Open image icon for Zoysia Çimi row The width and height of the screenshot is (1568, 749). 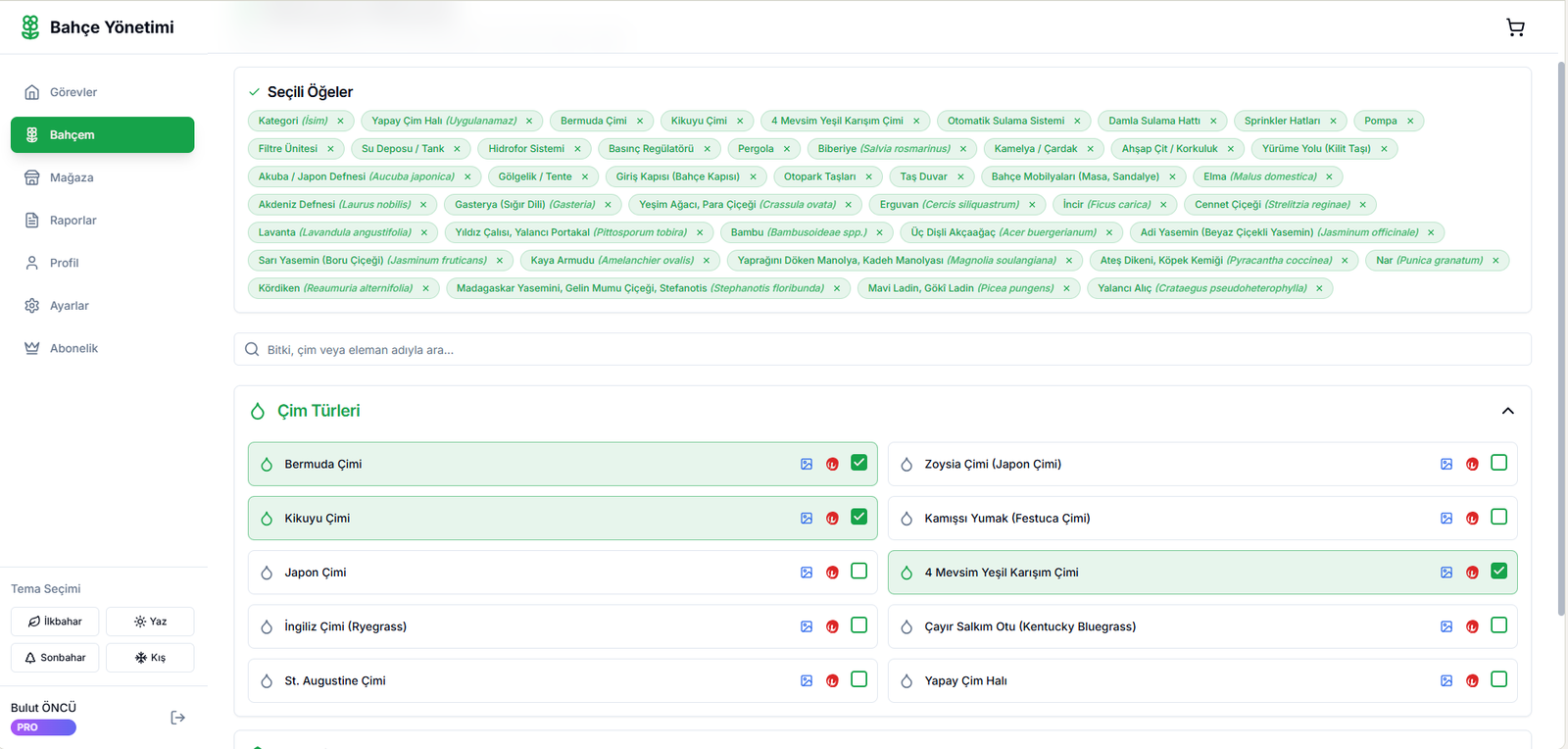pyautogui.click(x=1446, y=464)
